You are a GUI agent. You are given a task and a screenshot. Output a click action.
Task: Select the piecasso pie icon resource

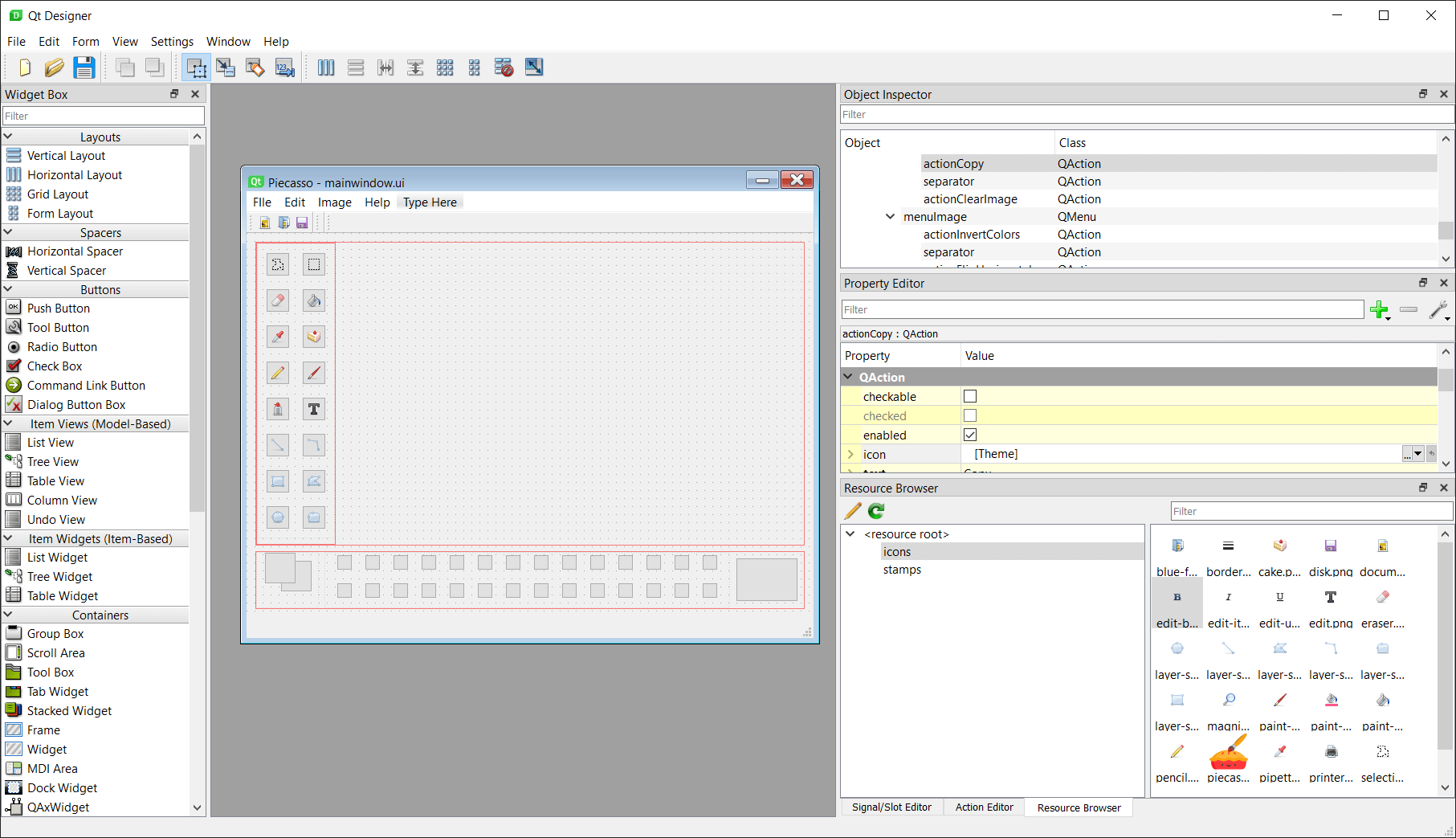(1228, 758)
